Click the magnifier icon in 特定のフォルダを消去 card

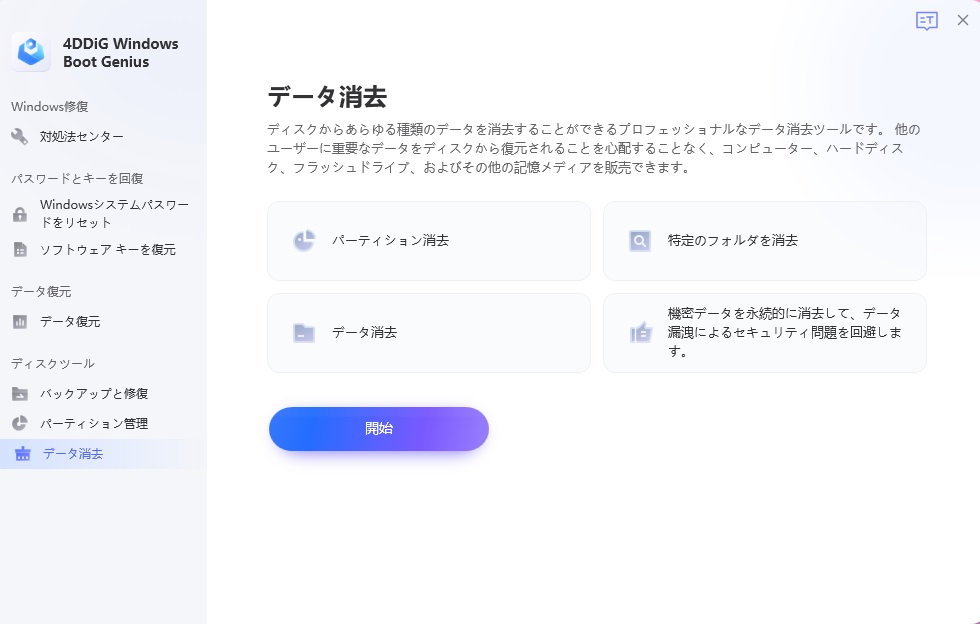coord(640,241)
